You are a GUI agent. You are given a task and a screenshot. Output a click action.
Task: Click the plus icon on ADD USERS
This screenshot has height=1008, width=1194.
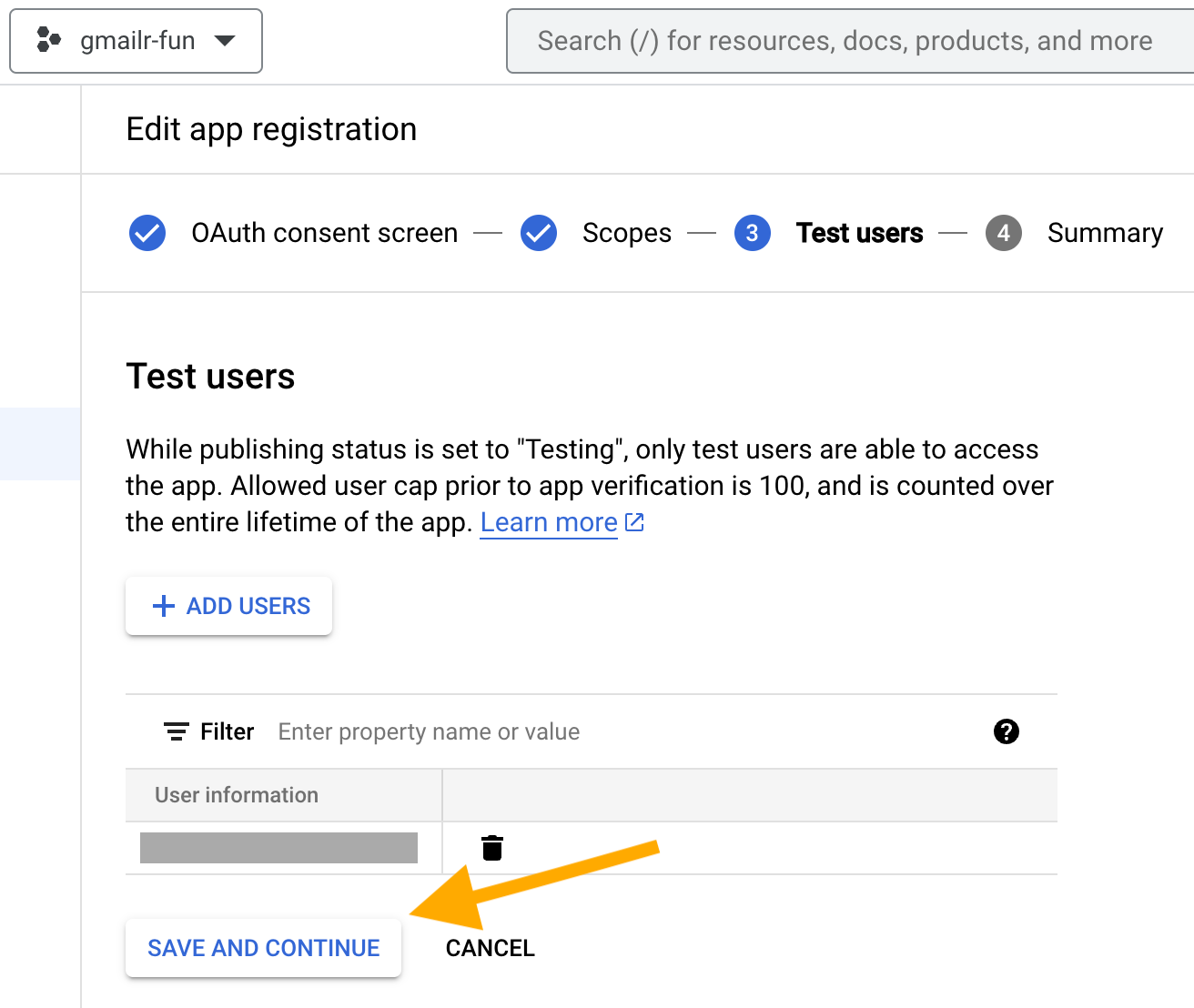(x=163, y=606)
